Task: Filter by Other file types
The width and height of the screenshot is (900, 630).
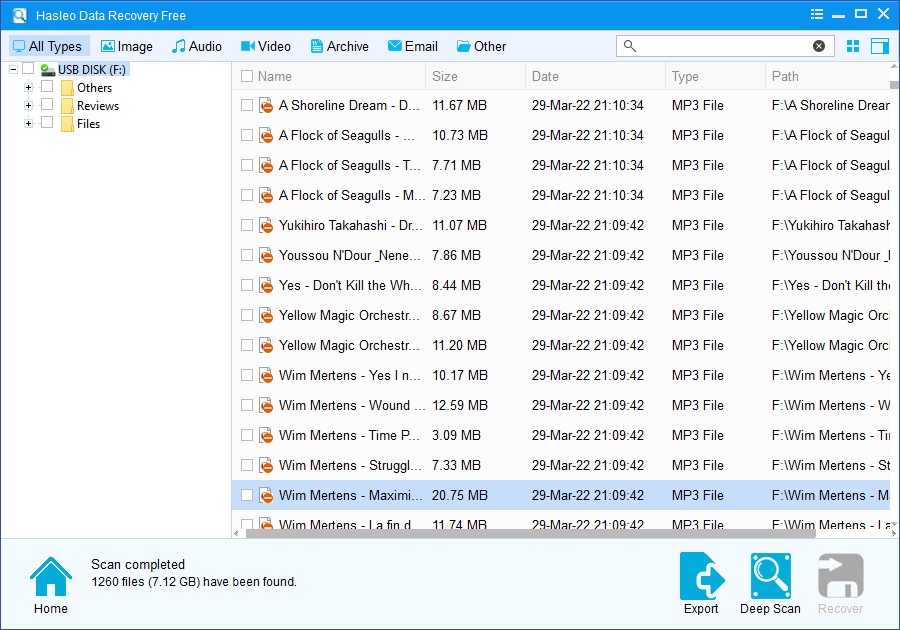Action: [x=482, y=46]
